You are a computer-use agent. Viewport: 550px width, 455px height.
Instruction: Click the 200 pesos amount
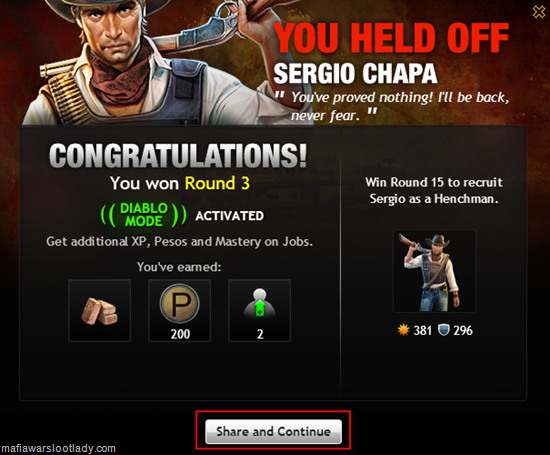180,334
